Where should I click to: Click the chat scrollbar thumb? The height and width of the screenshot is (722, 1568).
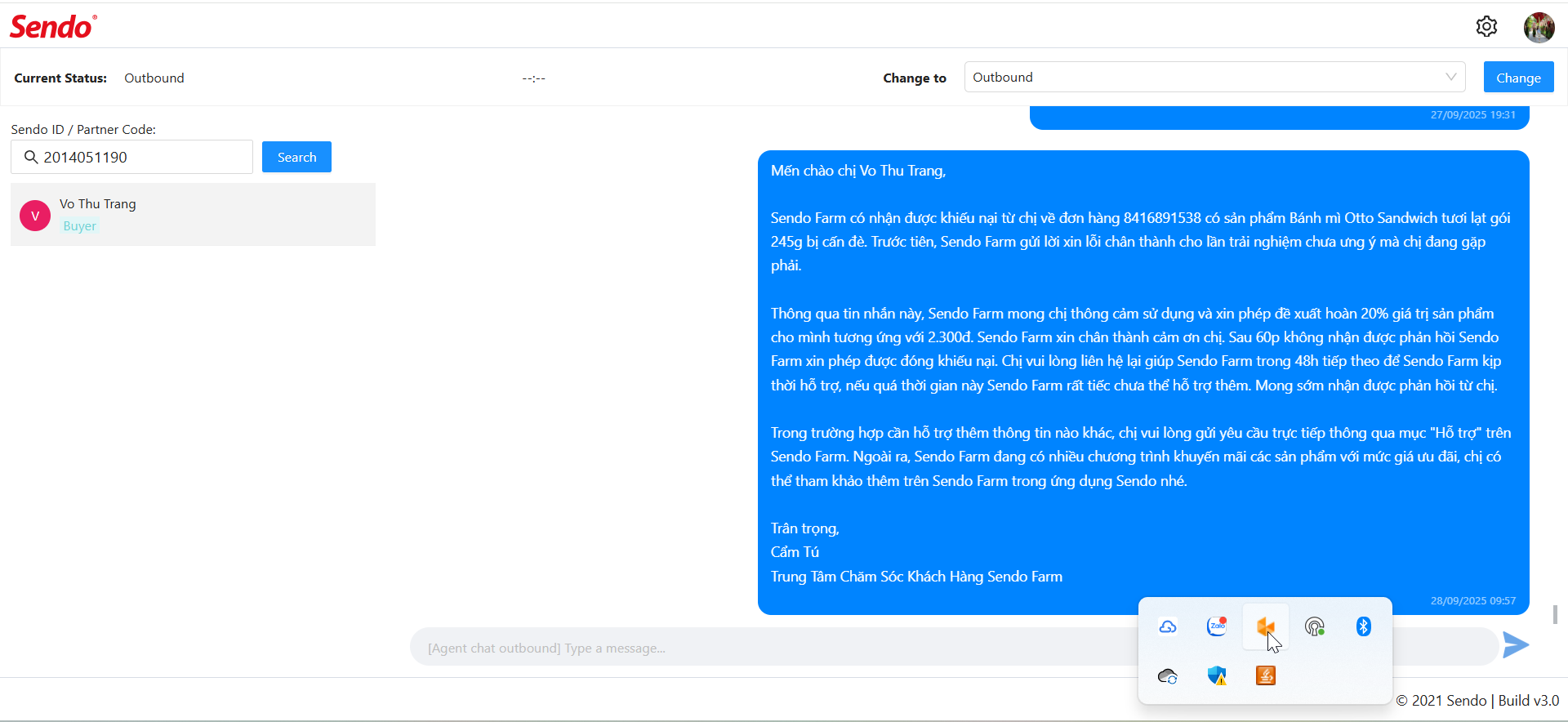coord(1556,614)
